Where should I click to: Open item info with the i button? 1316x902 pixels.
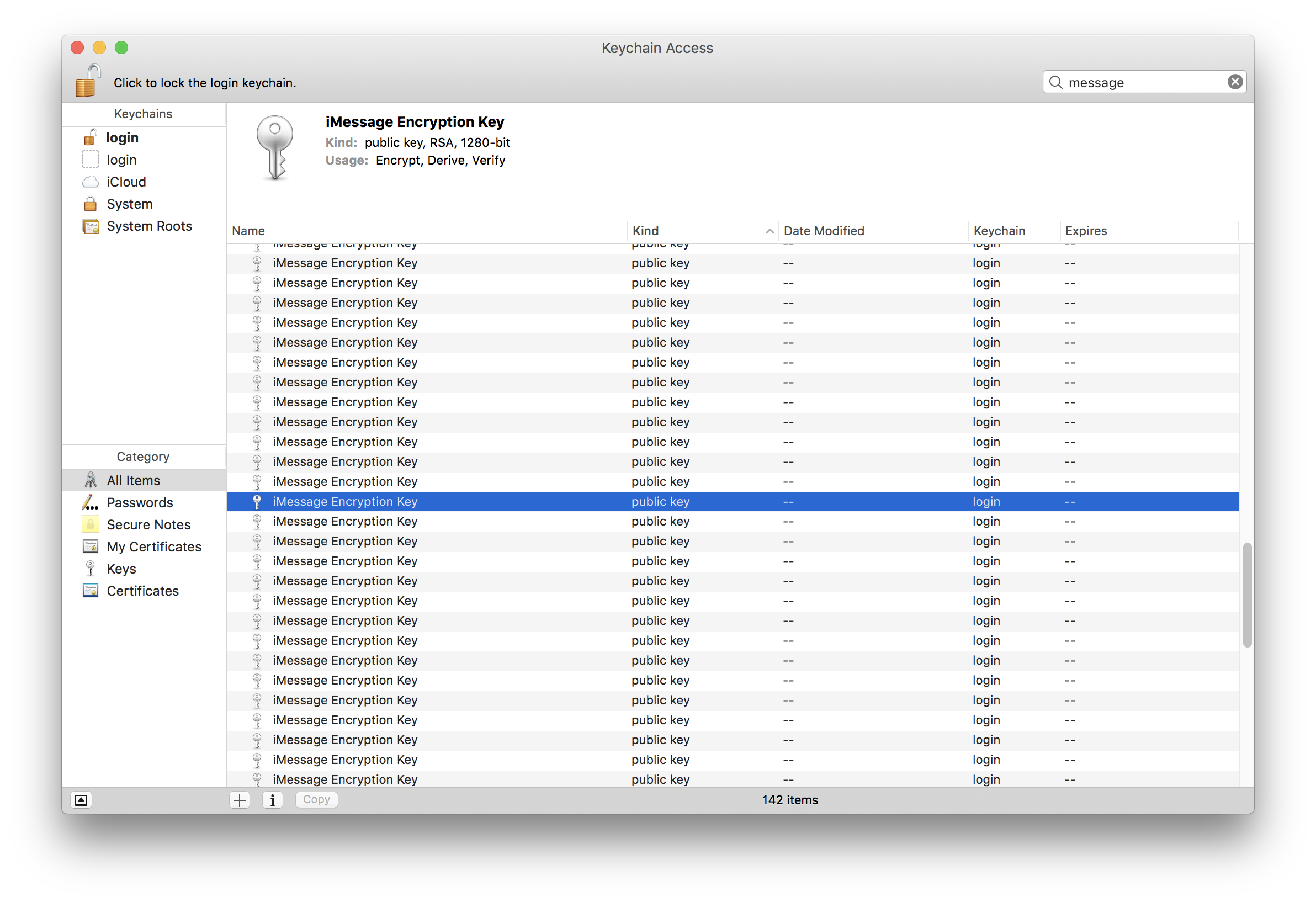(x=272, y=800)
